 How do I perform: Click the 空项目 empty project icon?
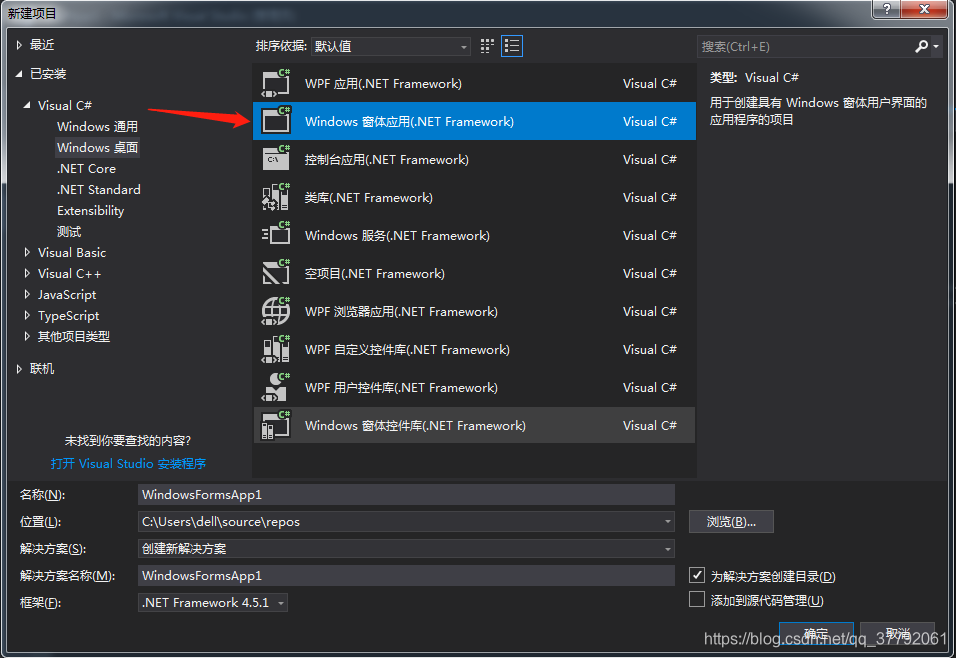pos(276,273)
